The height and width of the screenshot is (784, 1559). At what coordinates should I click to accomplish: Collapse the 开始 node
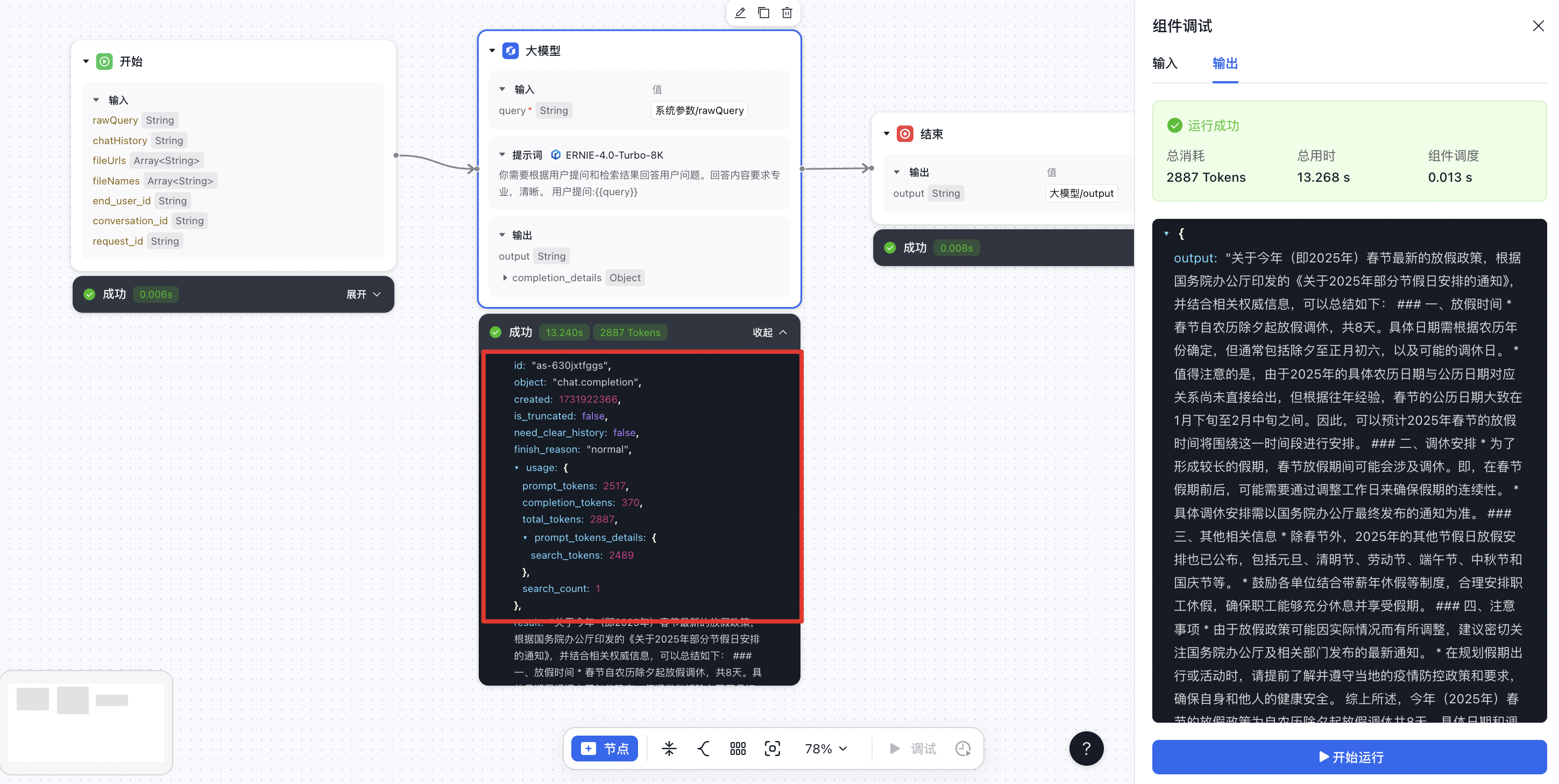[86, 62]
